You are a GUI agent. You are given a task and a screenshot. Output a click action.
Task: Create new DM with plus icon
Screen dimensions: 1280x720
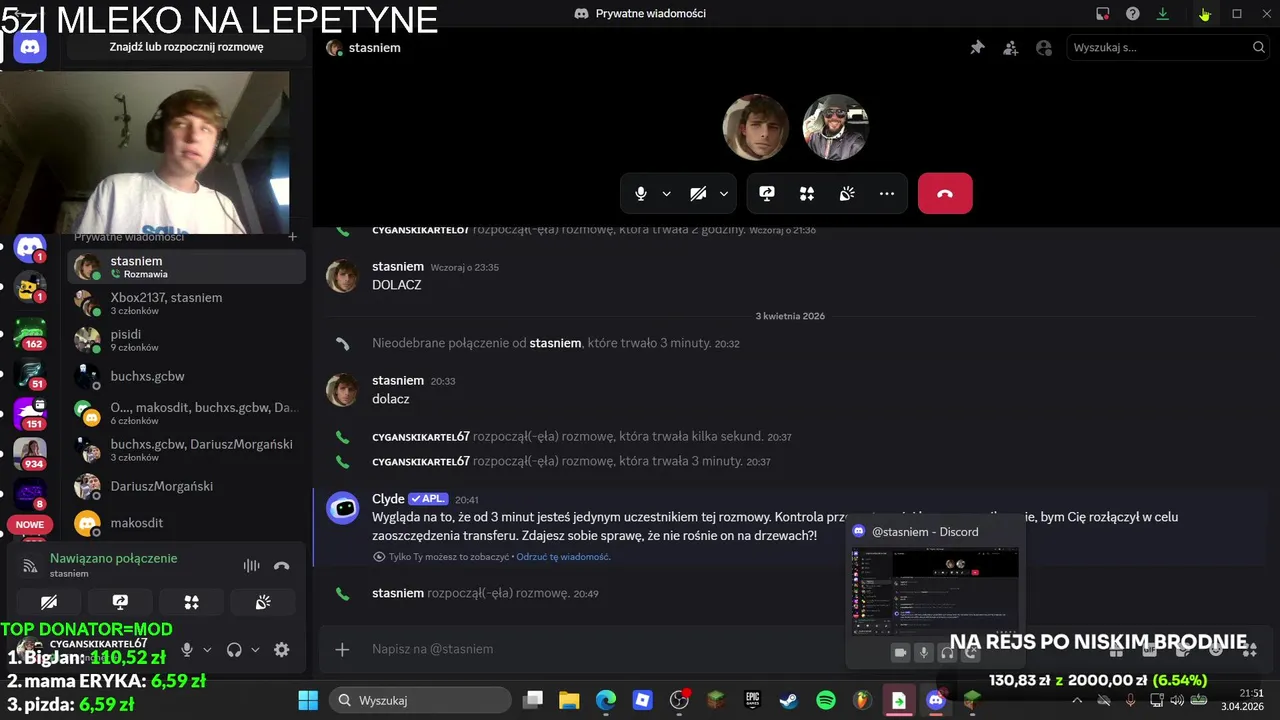(x=292, y=237)
